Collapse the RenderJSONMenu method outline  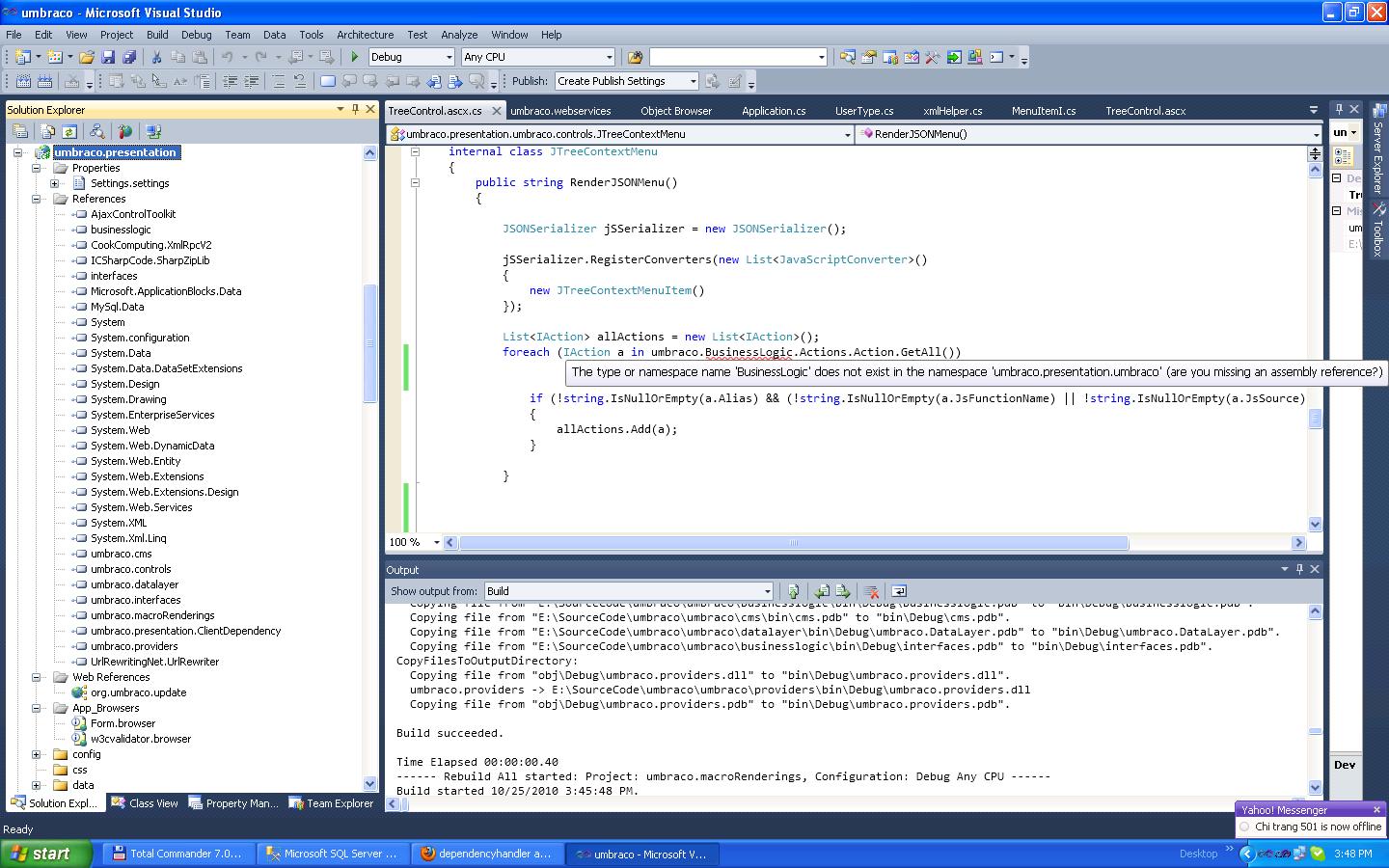coord(415,182)
